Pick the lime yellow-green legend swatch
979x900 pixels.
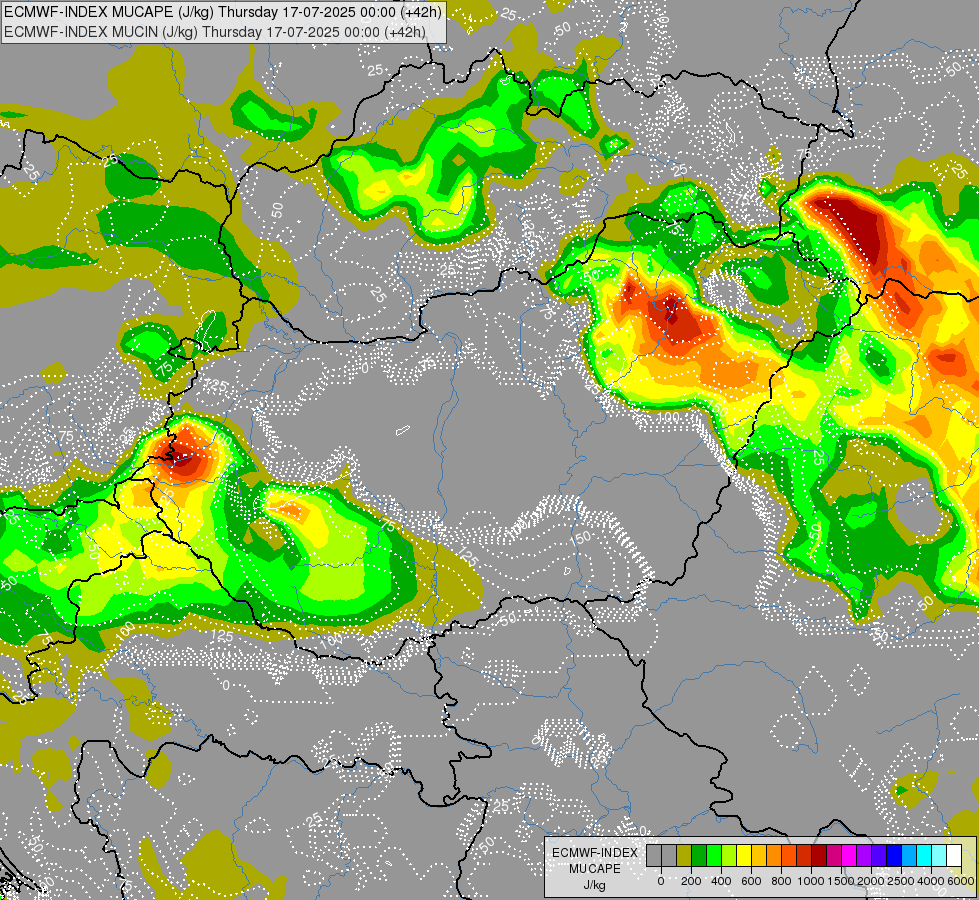point(729,855)
